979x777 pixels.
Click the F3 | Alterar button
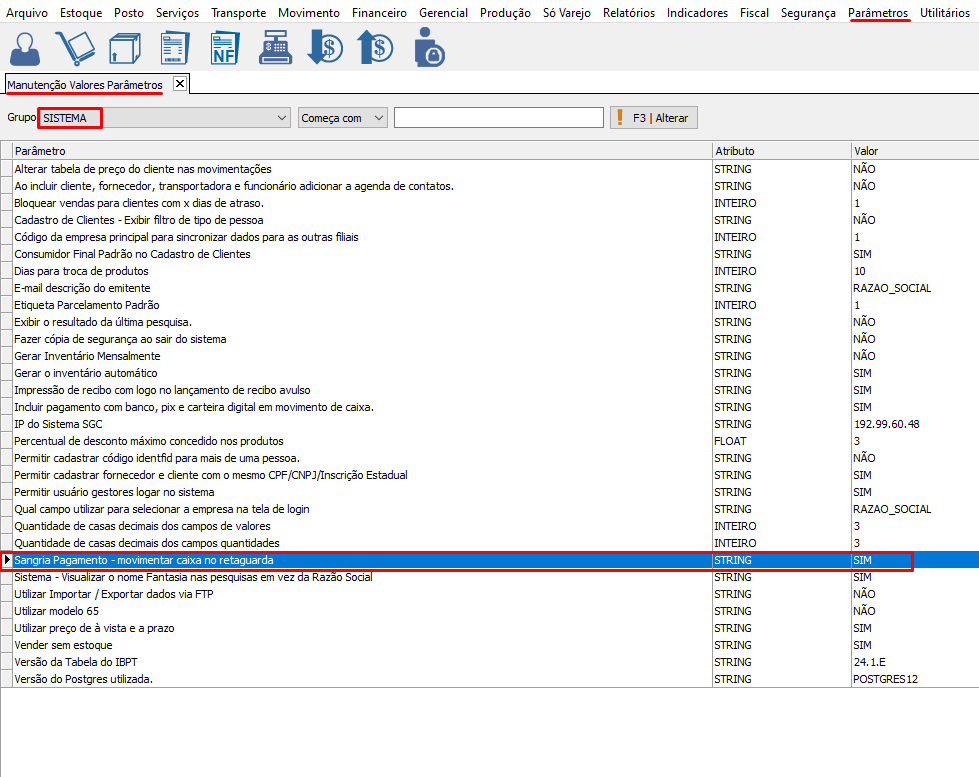[x=654, y=118]
